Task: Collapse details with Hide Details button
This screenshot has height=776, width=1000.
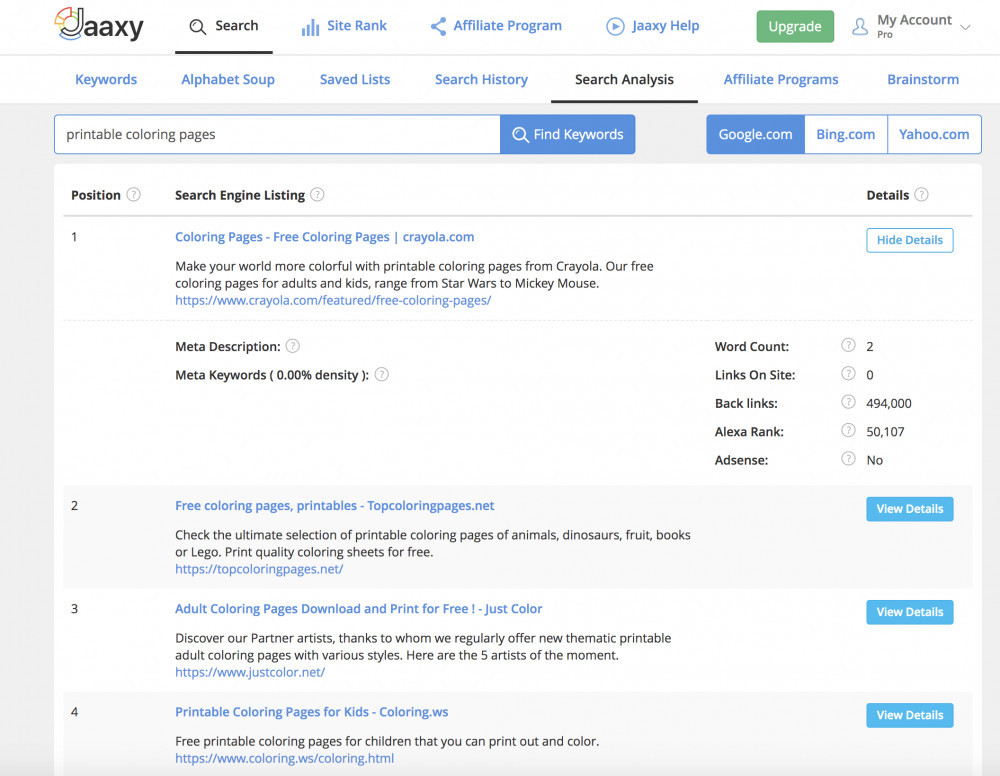Action: (909, 240)
